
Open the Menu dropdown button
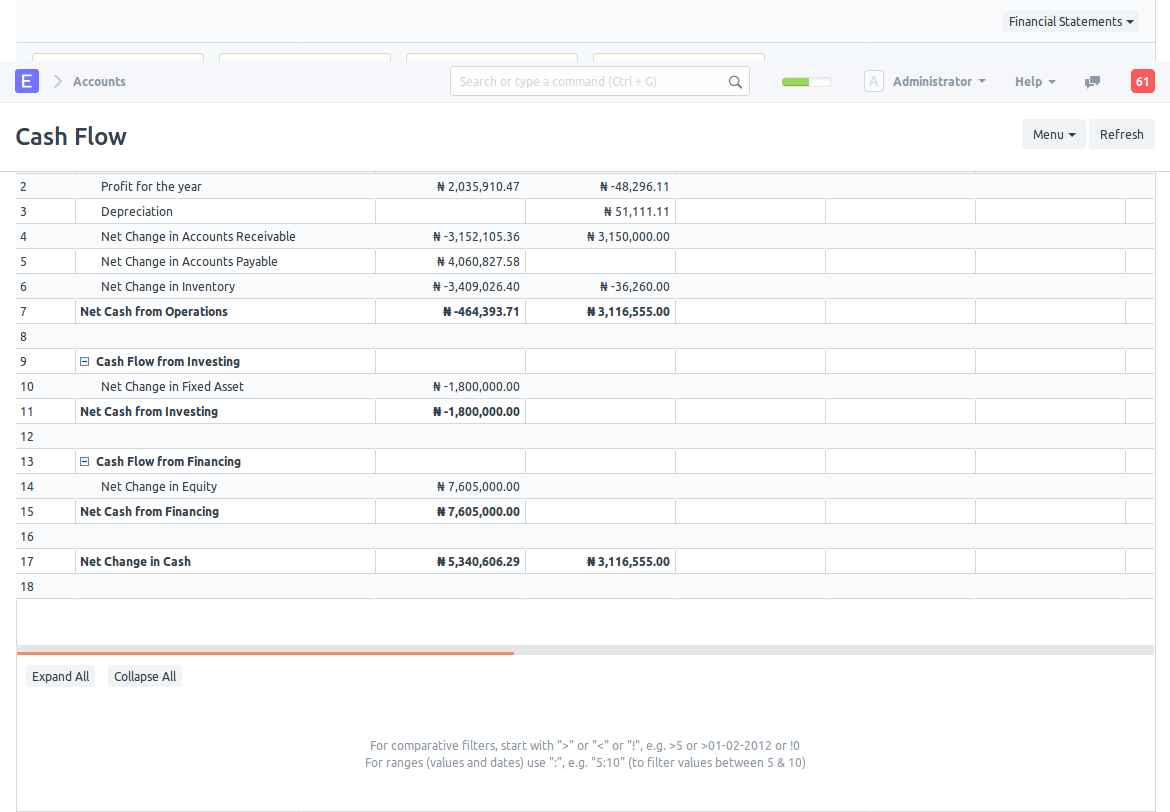(x=1053, y=134)
